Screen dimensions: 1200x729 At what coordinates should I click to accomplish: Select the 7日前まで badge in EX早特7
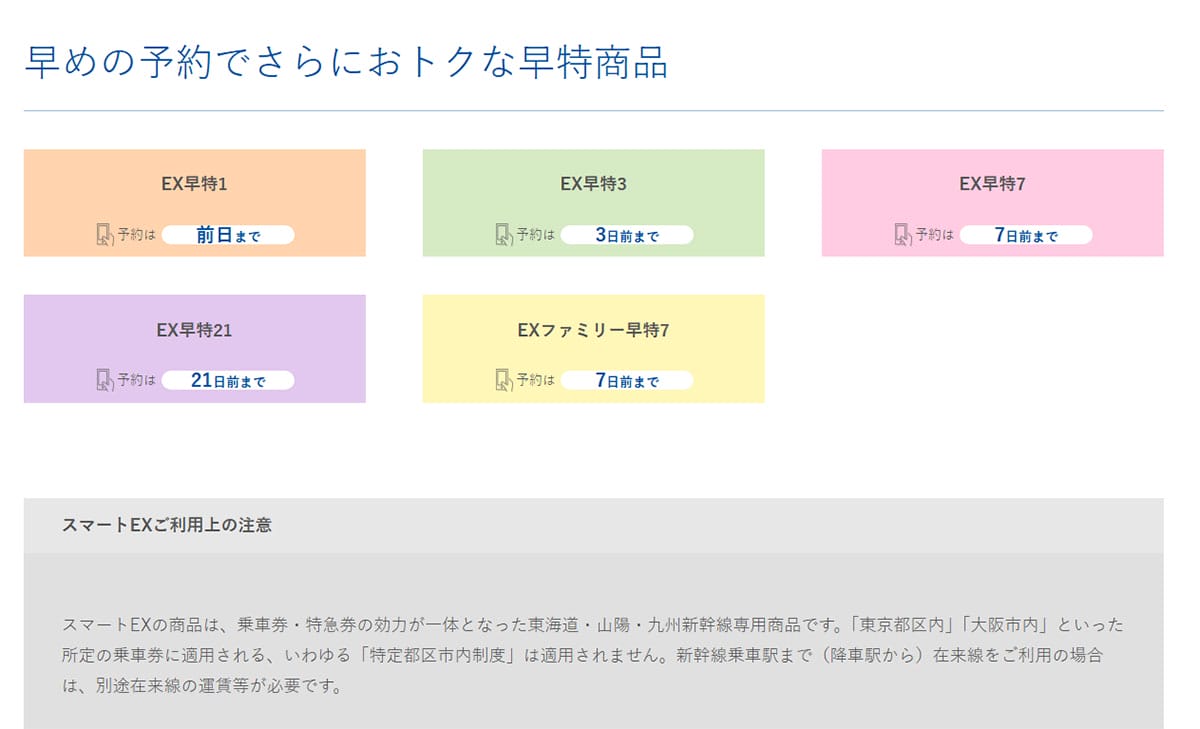click(1026, 235)
